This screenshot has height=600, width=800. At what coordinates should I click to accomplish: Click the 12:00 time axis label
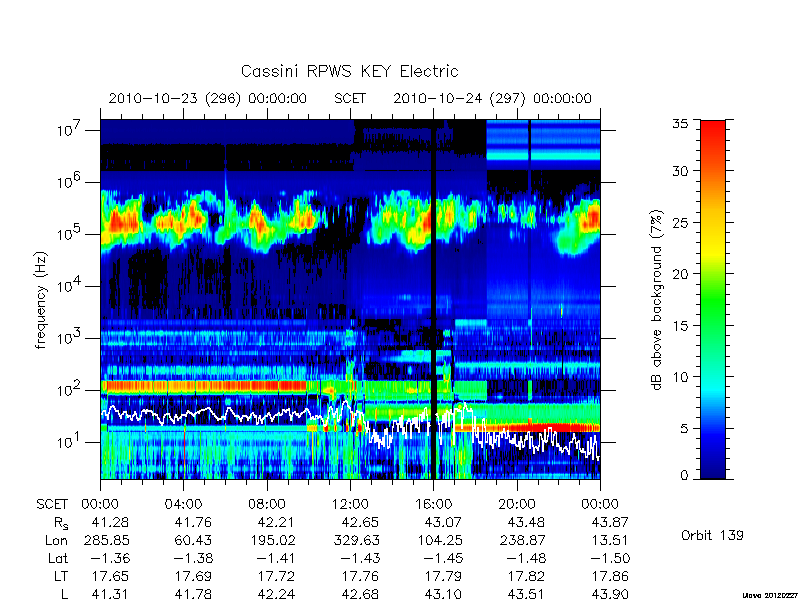pos(350,504)
